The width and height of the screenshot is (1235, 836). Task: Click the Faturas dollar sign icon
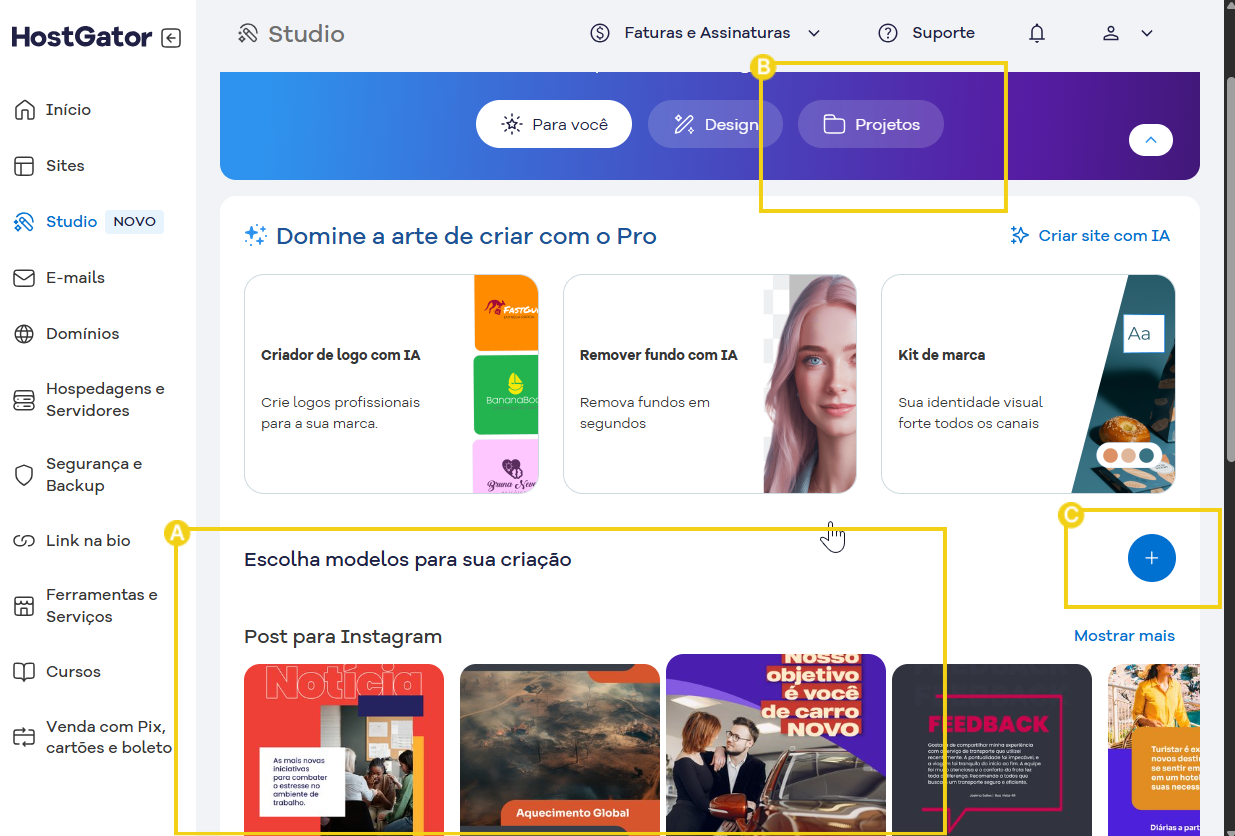600,33
